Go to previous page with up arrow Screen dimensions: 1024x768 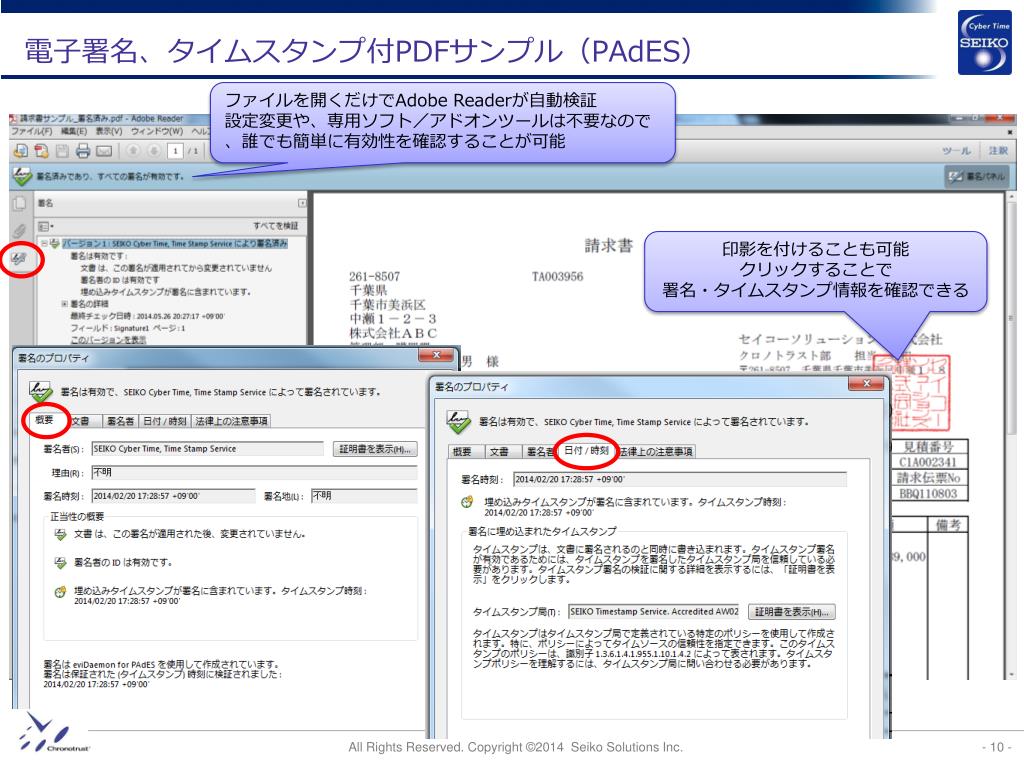coord(133,151)
